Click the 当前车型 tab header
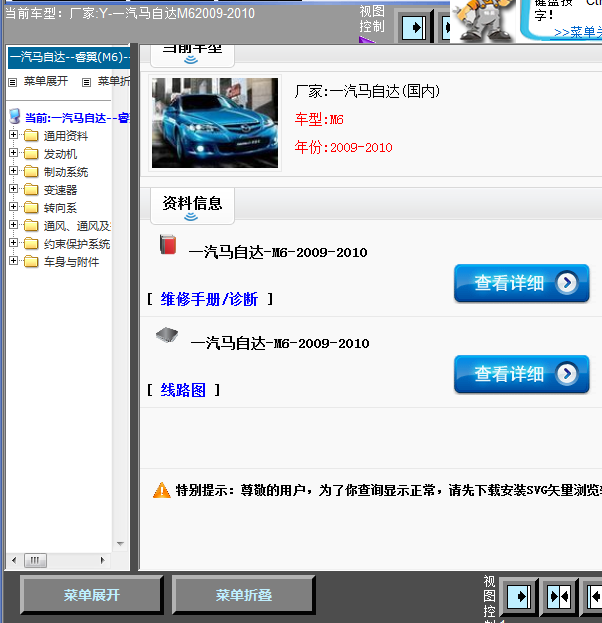This screenshot has width=602, height=623. (x=192, y=55)
